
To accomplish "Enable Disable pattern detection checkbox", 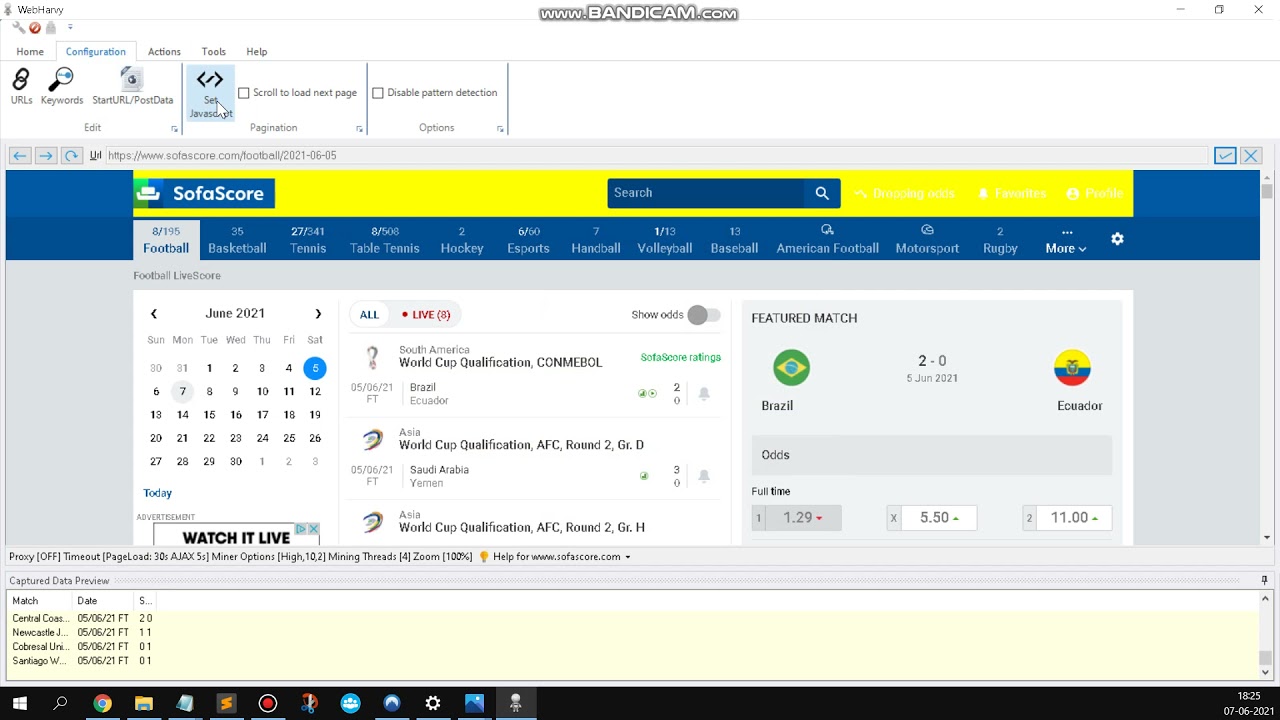I will click(x=378, y=93).
